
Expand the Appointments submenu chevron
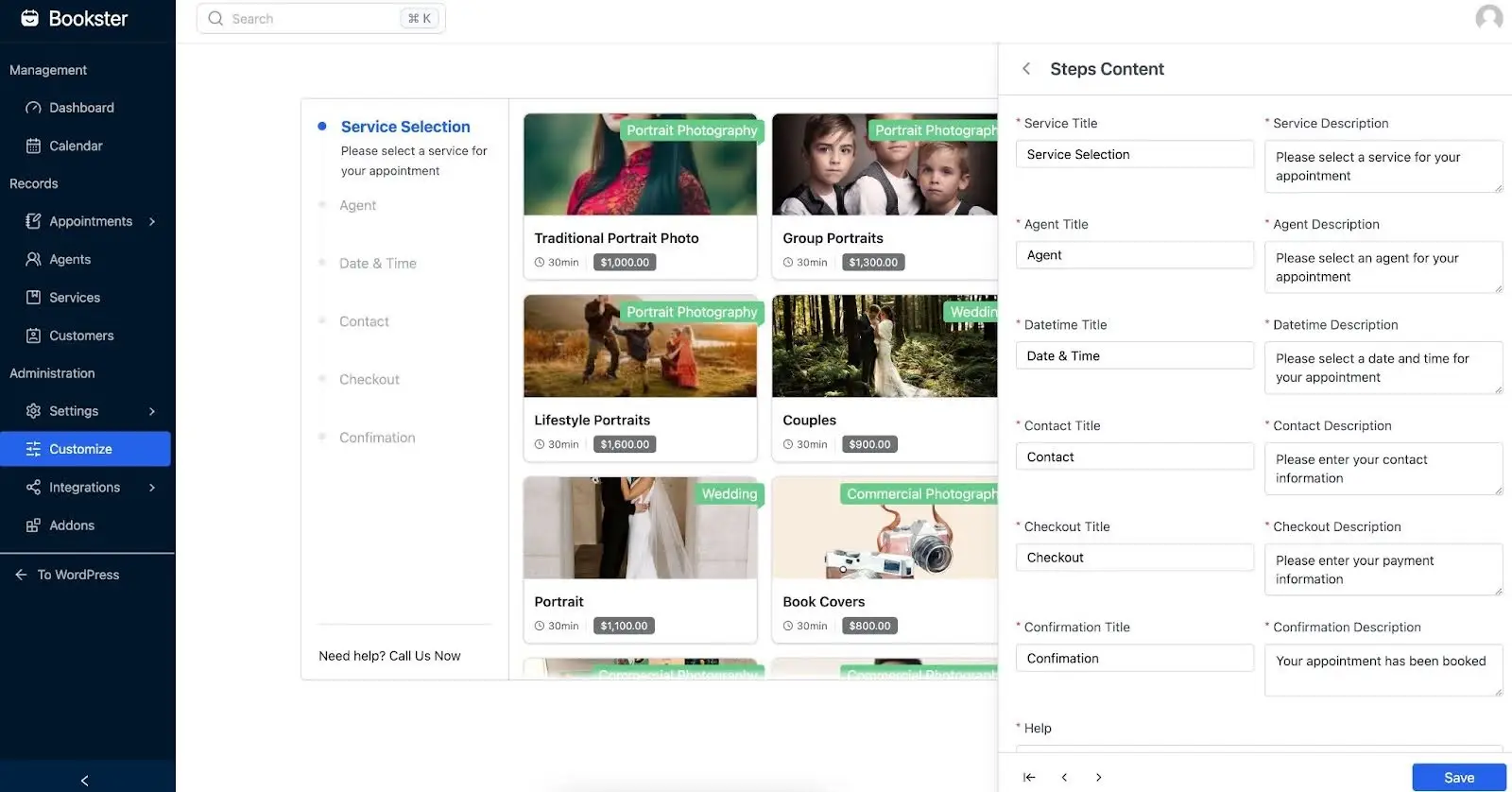(x=151, y=221)
